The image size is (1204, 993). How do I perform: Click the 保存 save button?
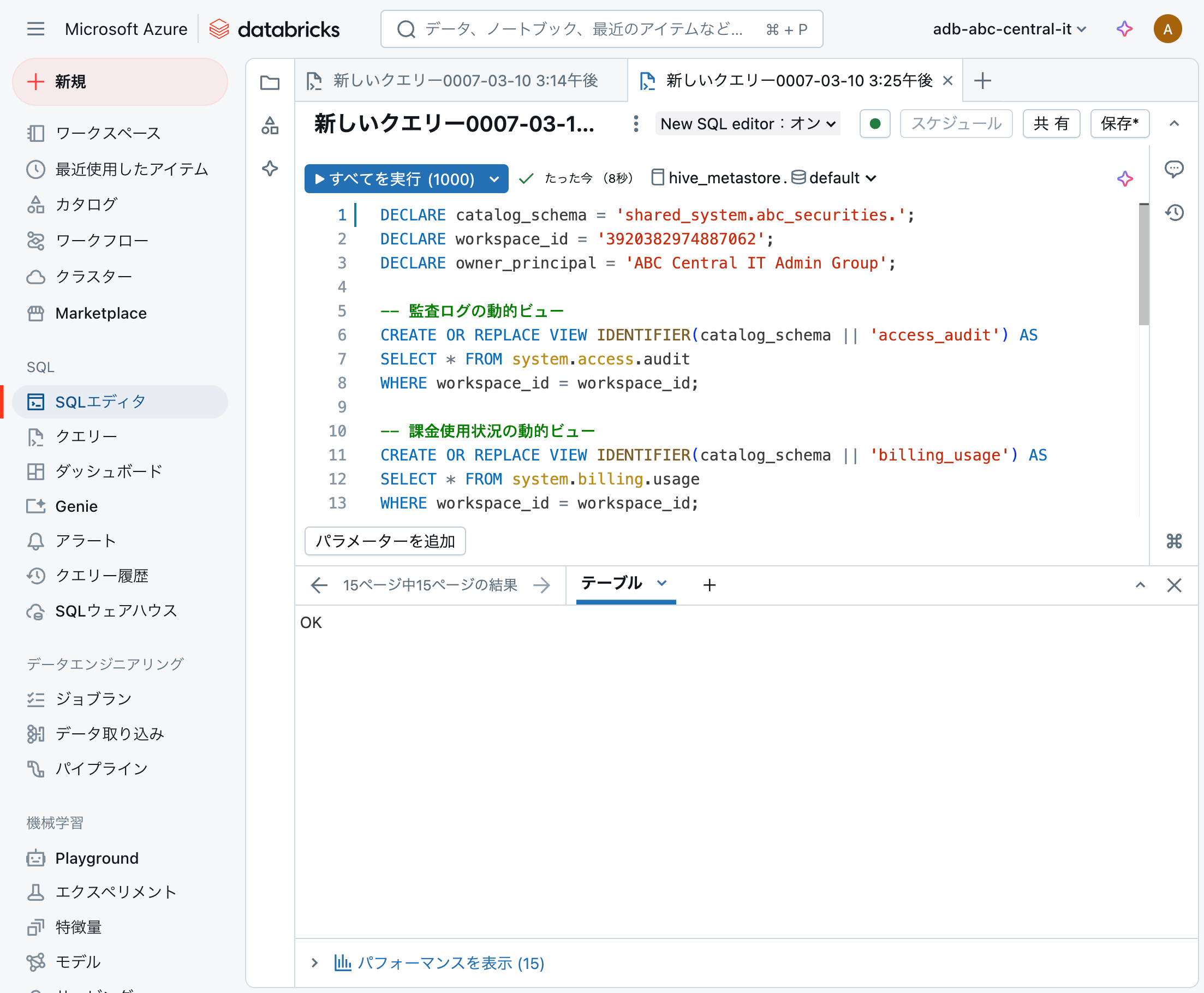point(1119,123)
